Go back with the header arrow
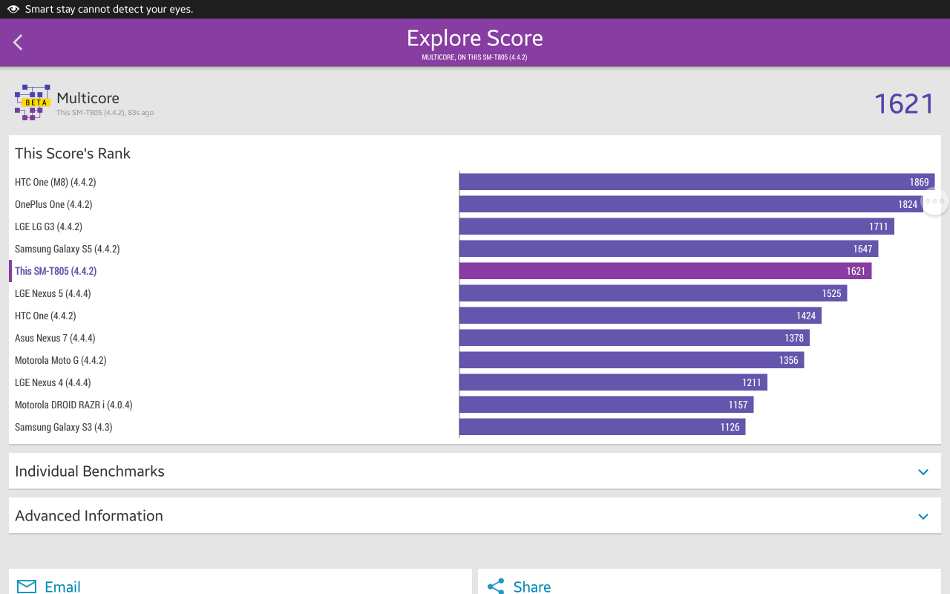Image resolution: width=950 pixels, height=594 pixels. click(18, 42)
